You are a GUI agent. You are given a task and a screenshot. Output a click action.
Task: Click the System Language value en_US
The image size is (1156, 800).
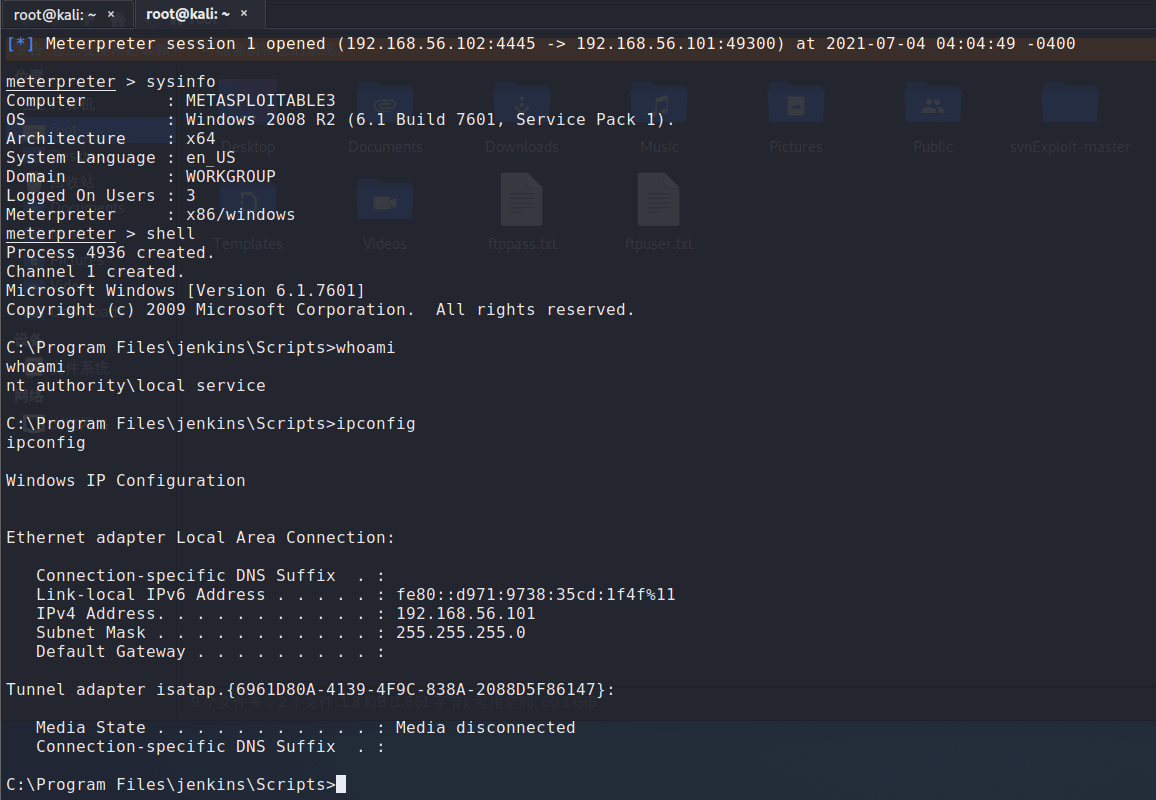click(210, 158)
